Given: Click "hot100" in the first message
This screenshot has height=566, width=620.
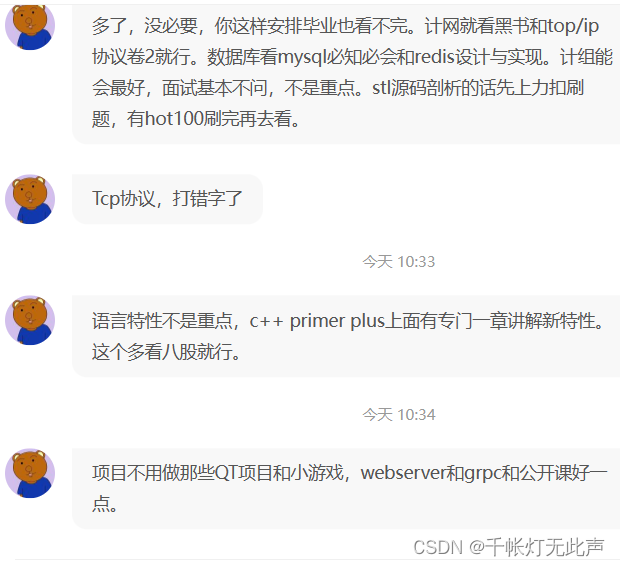Looking at the screenshot, I should (174, 119).
